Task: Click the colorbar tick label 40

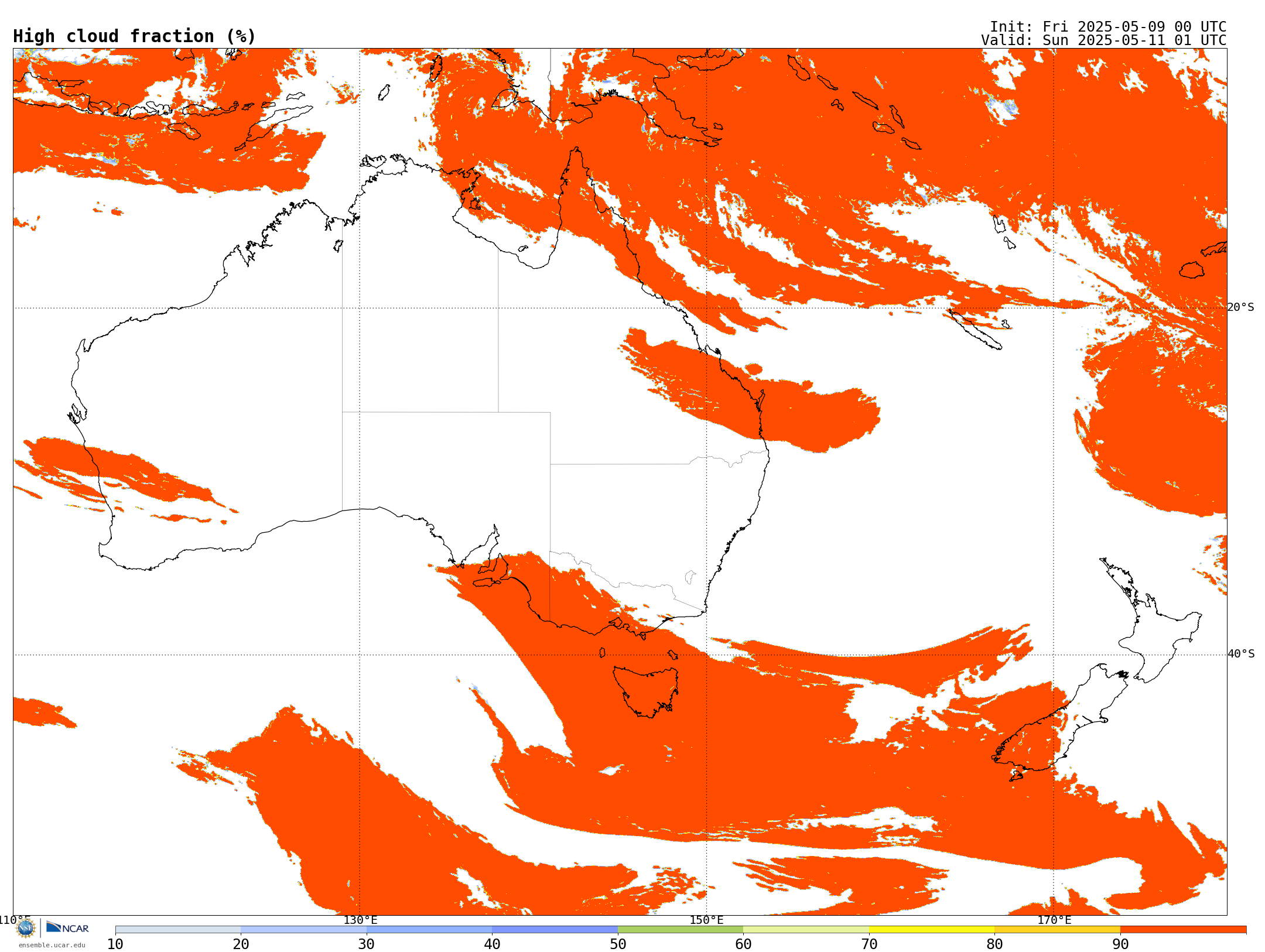Action: coord(492,944)
